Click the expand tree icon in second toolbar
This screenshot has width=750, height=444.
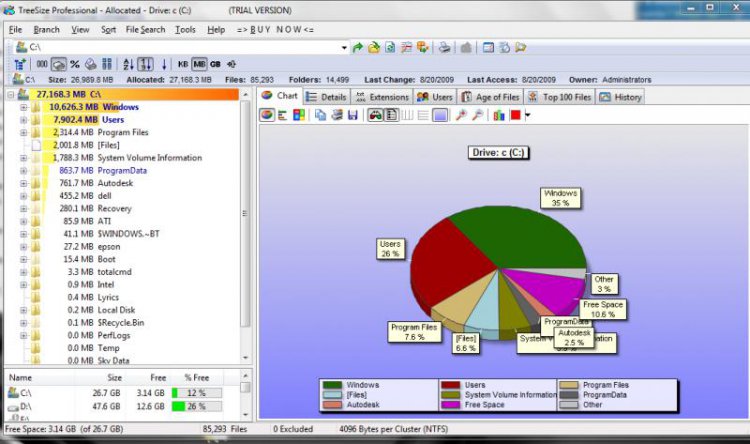pyautogui.click(x=20, y=64)
